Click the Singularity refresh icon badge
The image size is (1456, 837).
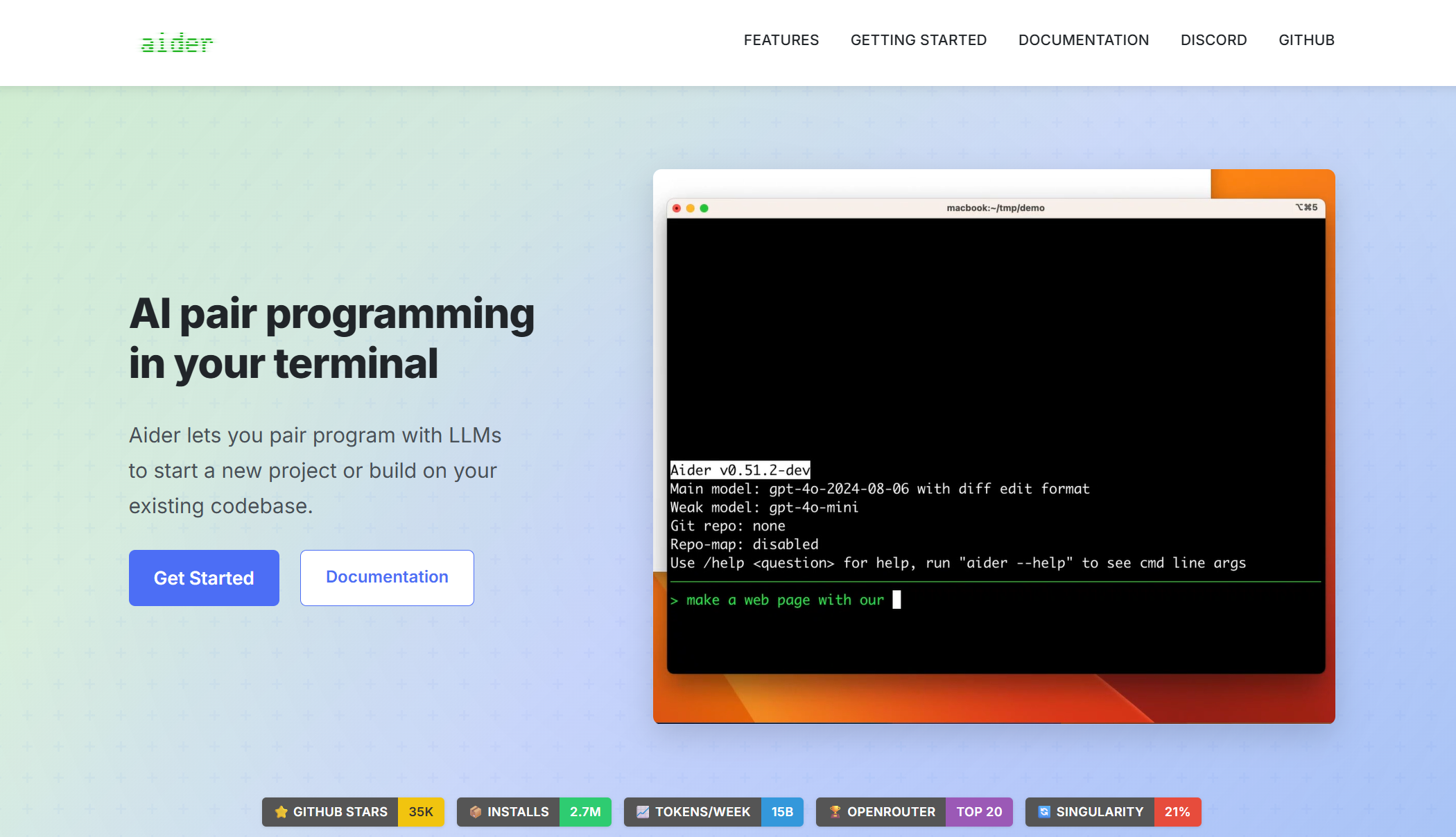tap(1044, 812)
